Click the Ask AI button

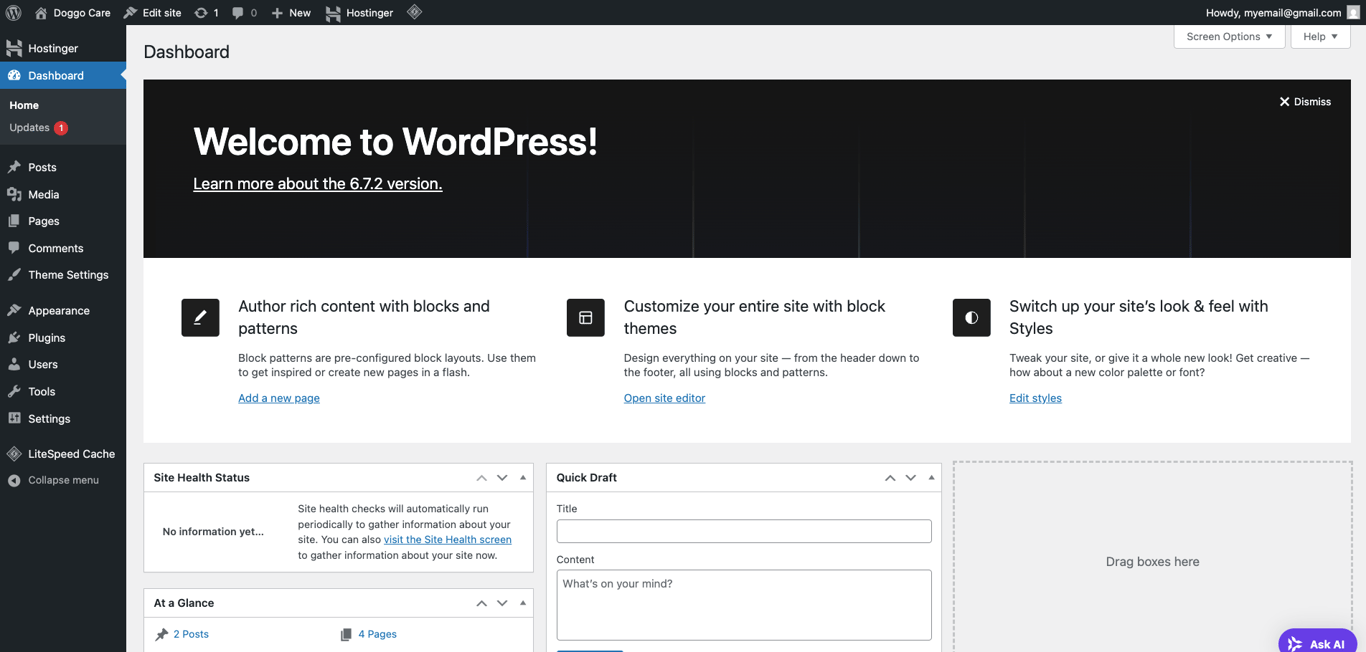(x=1316, y=641)
